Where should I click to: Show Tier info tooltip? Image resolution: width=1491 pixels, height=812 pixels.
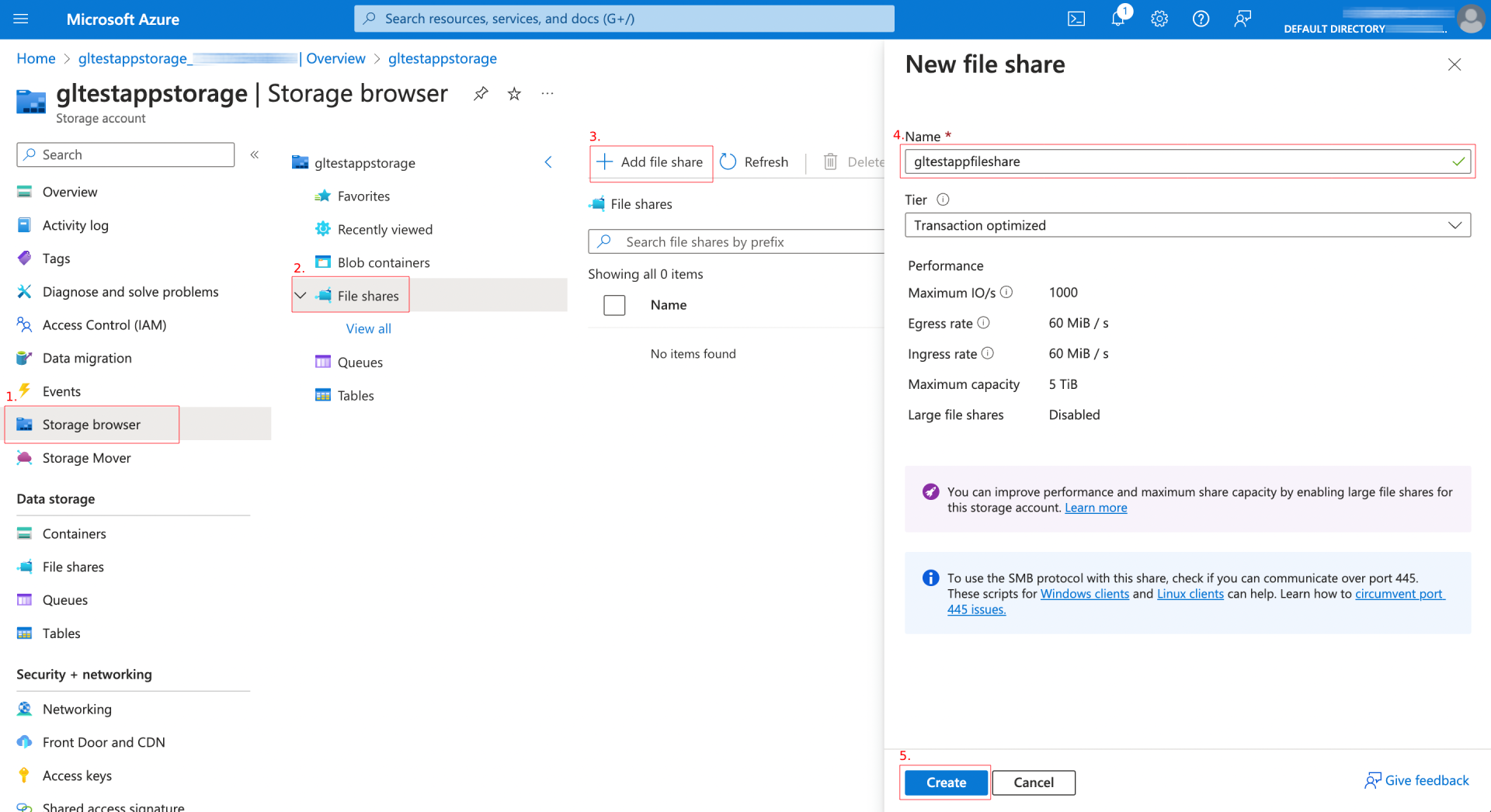point(943,200)
